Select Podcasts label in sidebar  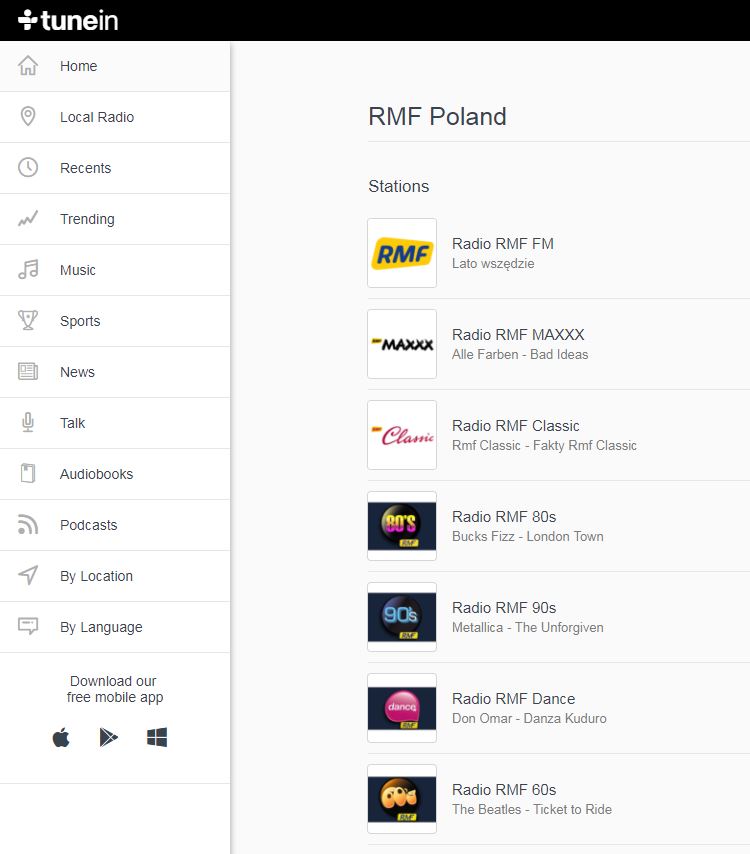pos(88,525)
